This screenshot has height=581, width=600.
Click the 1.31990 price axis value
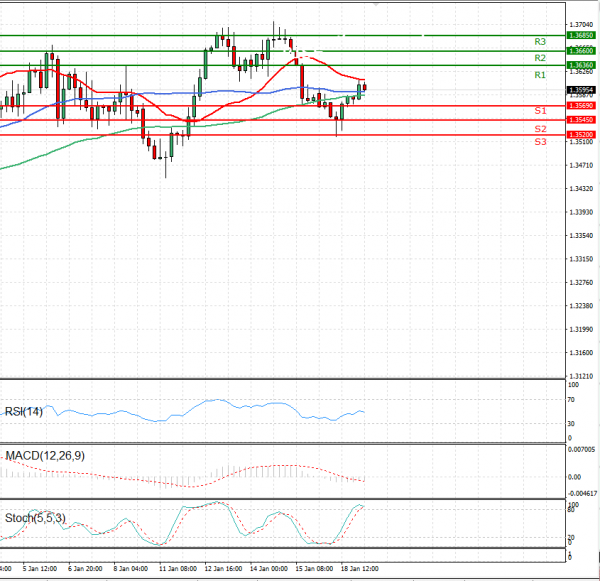coord(581,329)
